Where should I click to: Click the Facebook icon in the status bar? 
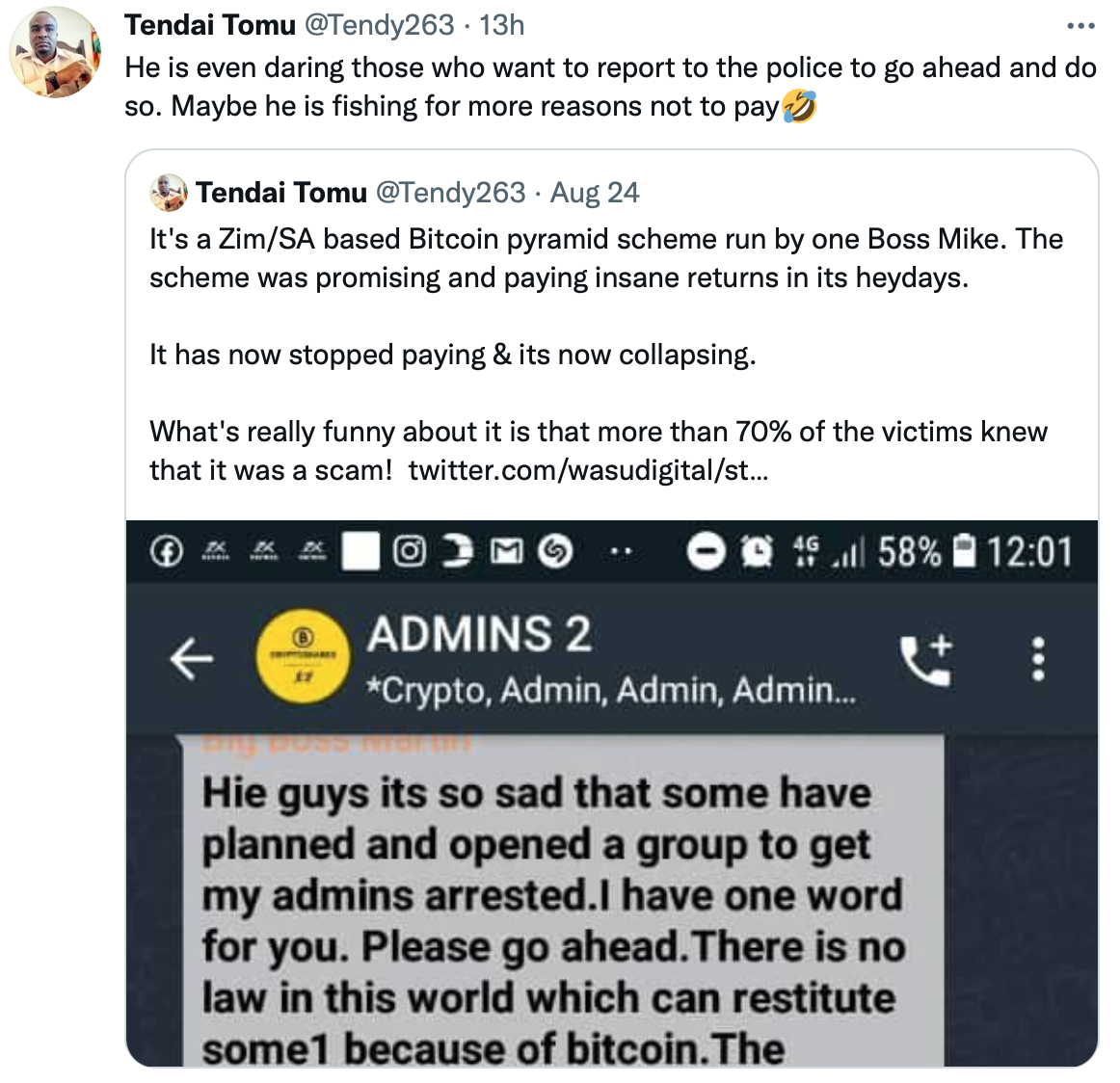pos(167,552)
